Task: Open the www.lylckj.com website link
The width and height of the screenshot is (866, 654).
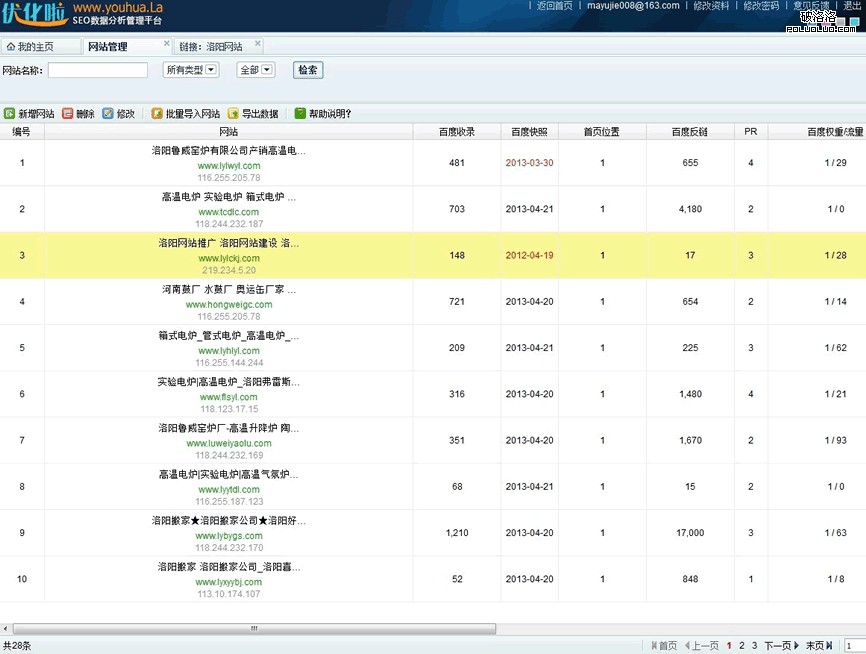Action: tap(227, 257)
